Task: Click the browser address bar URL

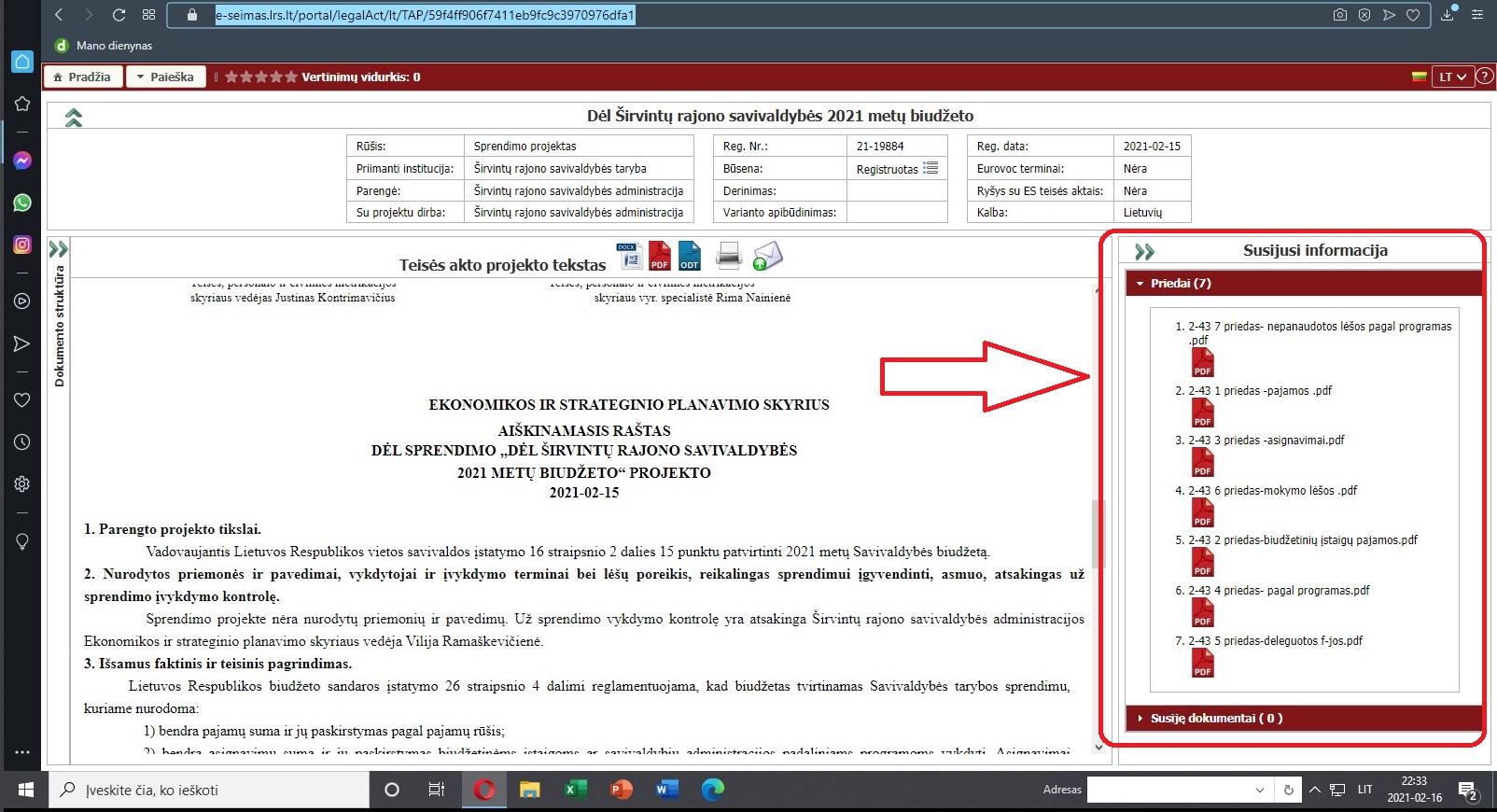Action: [425, 15]
